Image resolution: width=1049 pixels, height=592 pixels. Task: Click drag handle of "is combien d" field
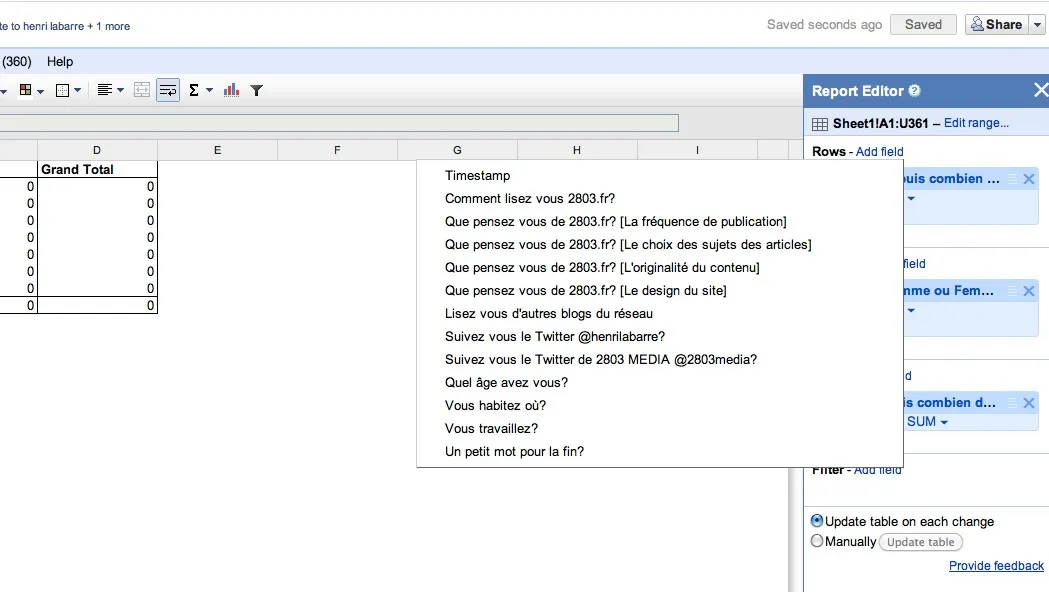1013,403
